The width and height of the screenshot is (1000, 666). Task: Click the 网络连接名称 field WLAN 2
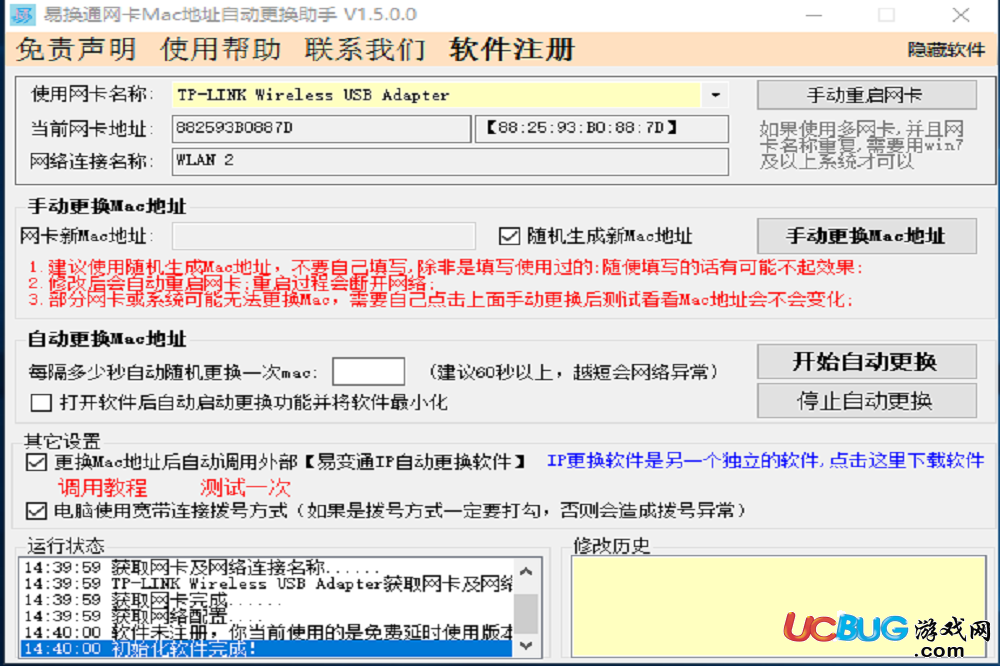pos(450,161)
